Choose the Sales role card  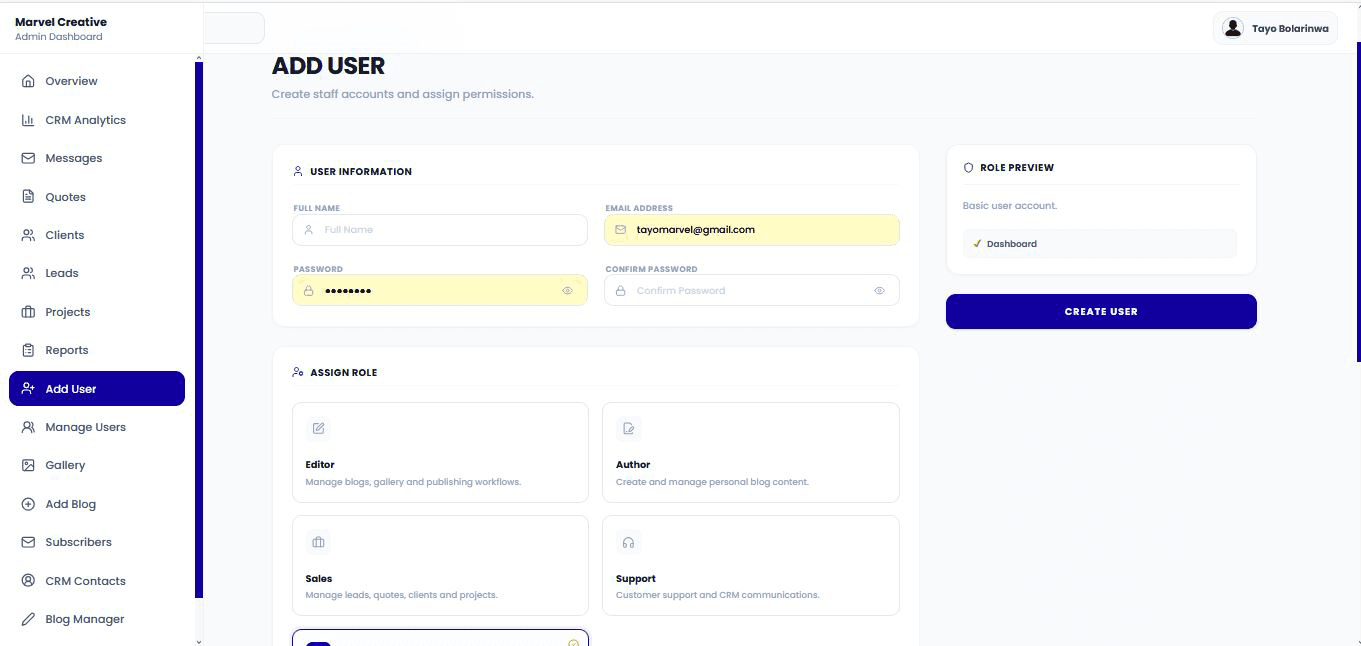tap(440, 566)
